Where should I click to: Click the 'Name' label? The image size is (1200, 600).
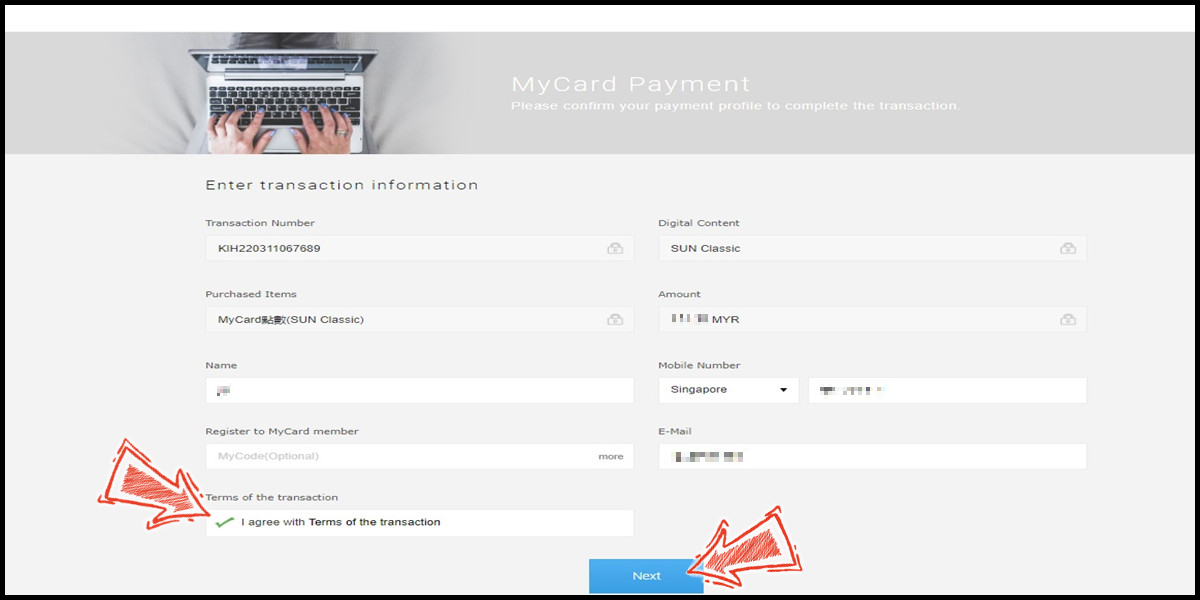coord(222,365)
